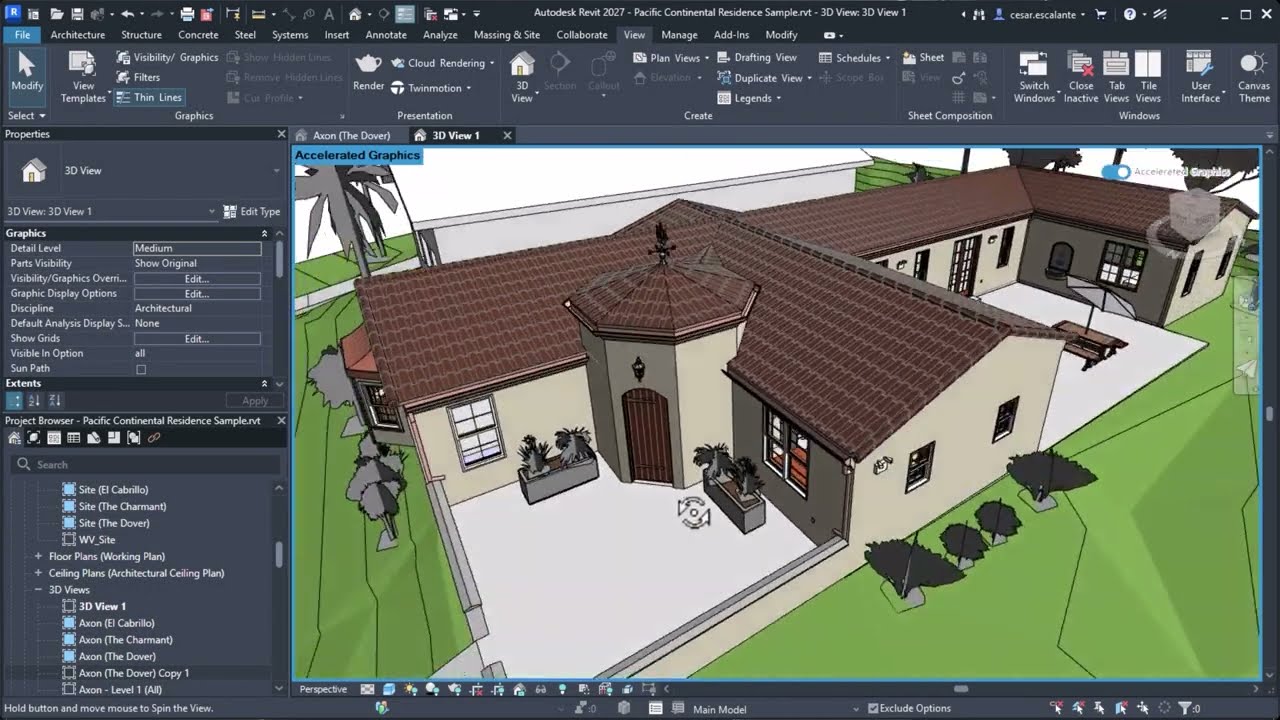
Task: Click the Text 'A' tool in the quick access toolbar
Action: pyautogui.click(x=329, y=14)
